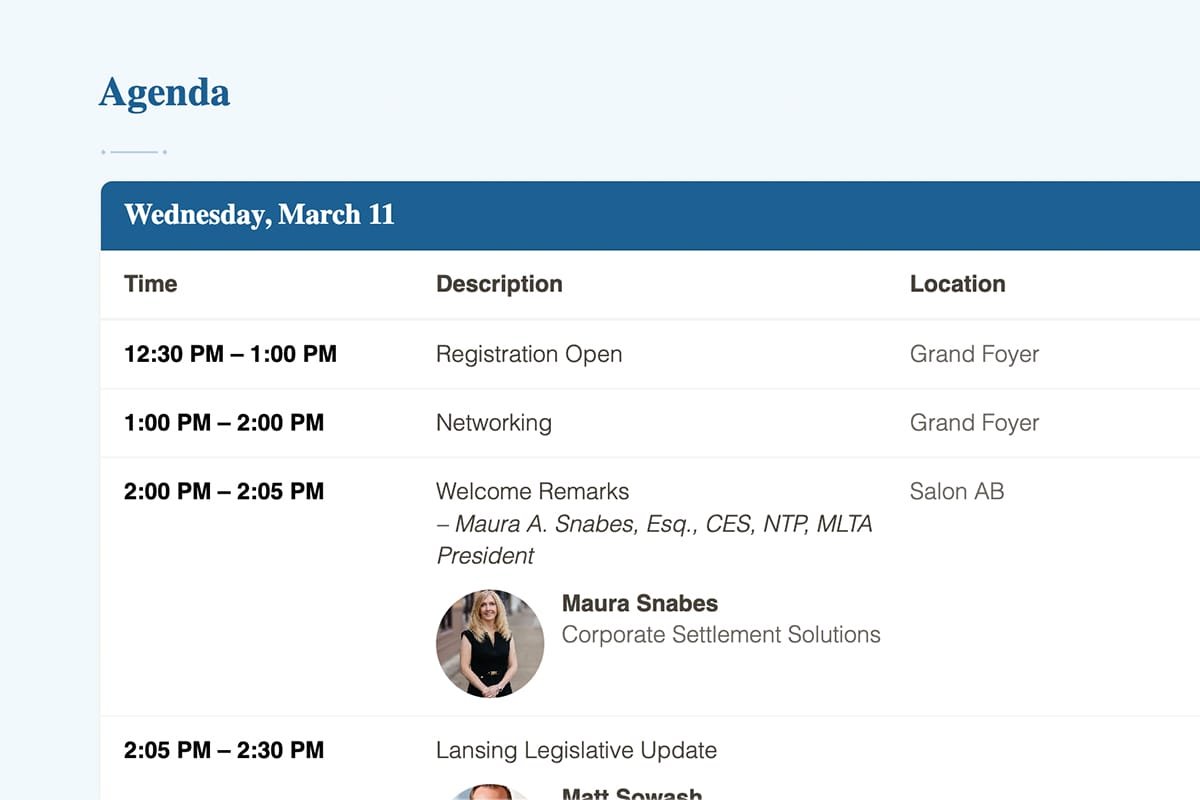Click Grand Foyer in the Registration Open row
This screenshot has height=800, width=1200.
pos(974,354)
